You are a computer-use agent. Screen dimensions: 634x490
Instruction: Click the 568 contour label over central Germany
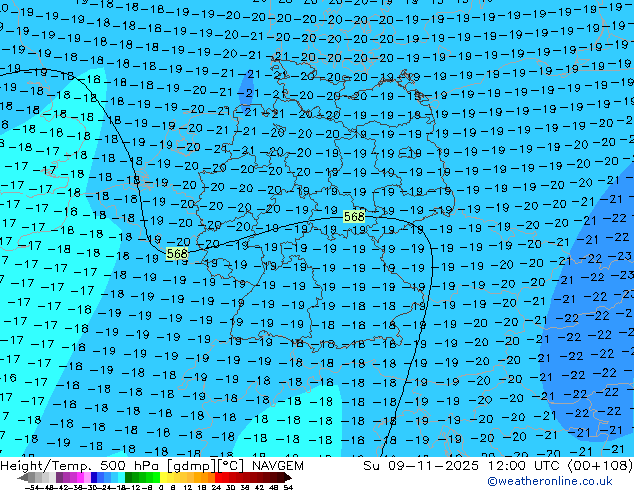pyautogui.click(x=354, y=217)
